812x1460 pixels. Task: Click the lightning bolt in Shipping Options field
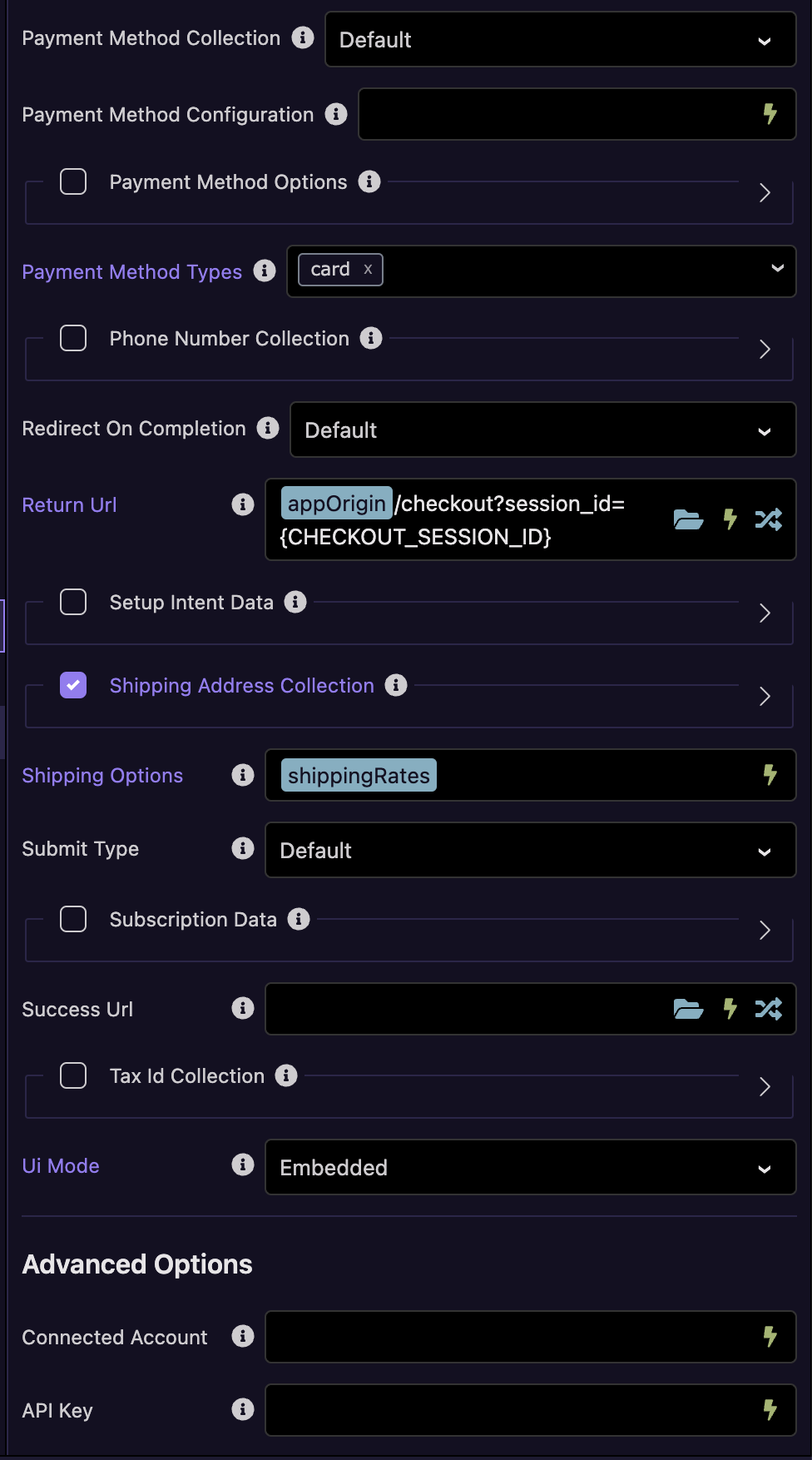click(x=770, y=775)
